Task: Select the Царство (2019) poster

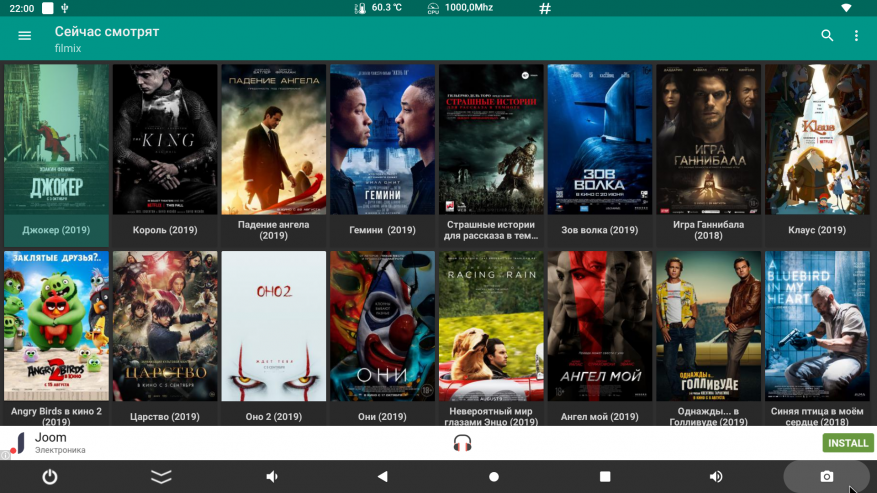Action: pos(165,326)
